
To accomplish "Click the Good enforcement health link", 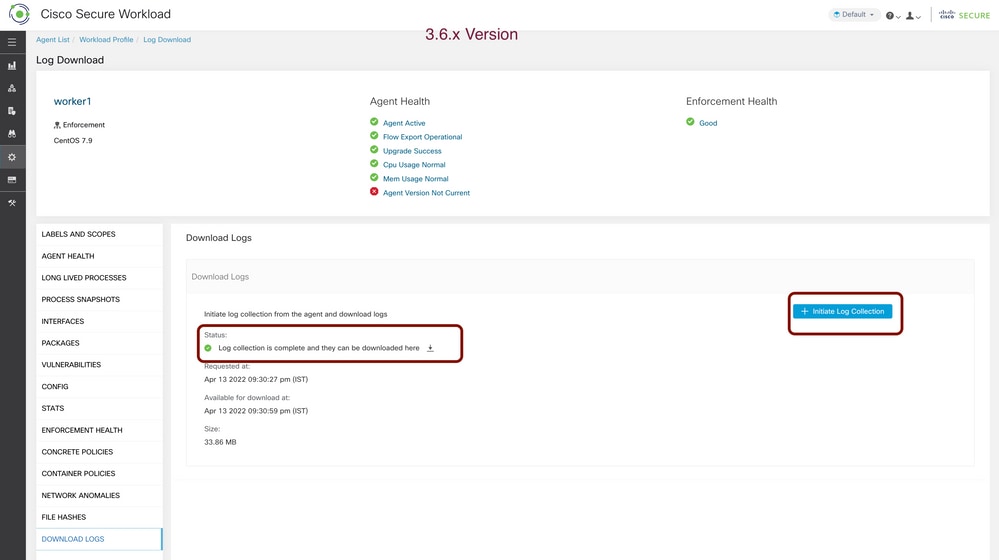I will [708, 123].
